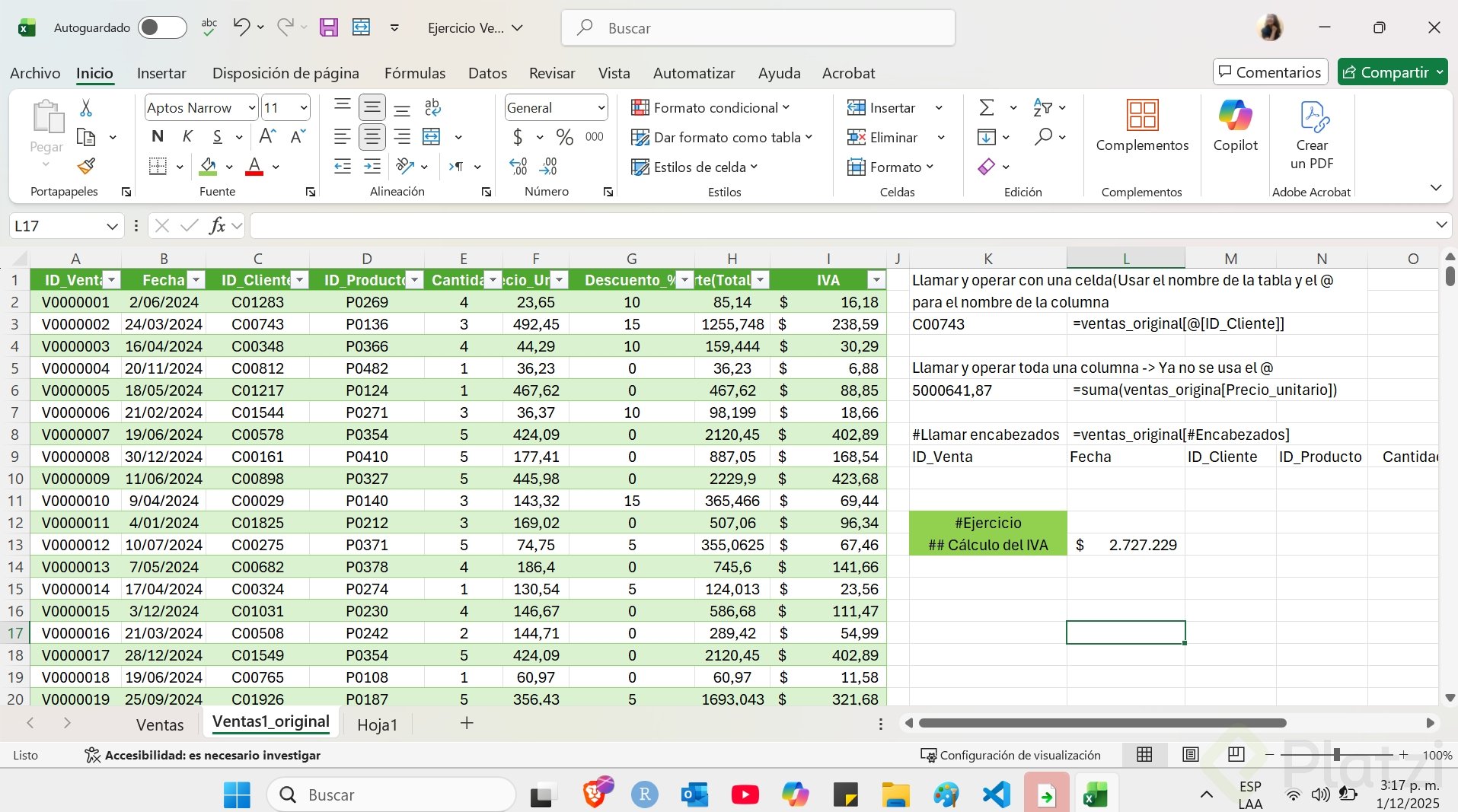The image size is (1458, 812).
Task: Expand the Aptos Narrow font dropdown
Action: (x=252, y=108)
